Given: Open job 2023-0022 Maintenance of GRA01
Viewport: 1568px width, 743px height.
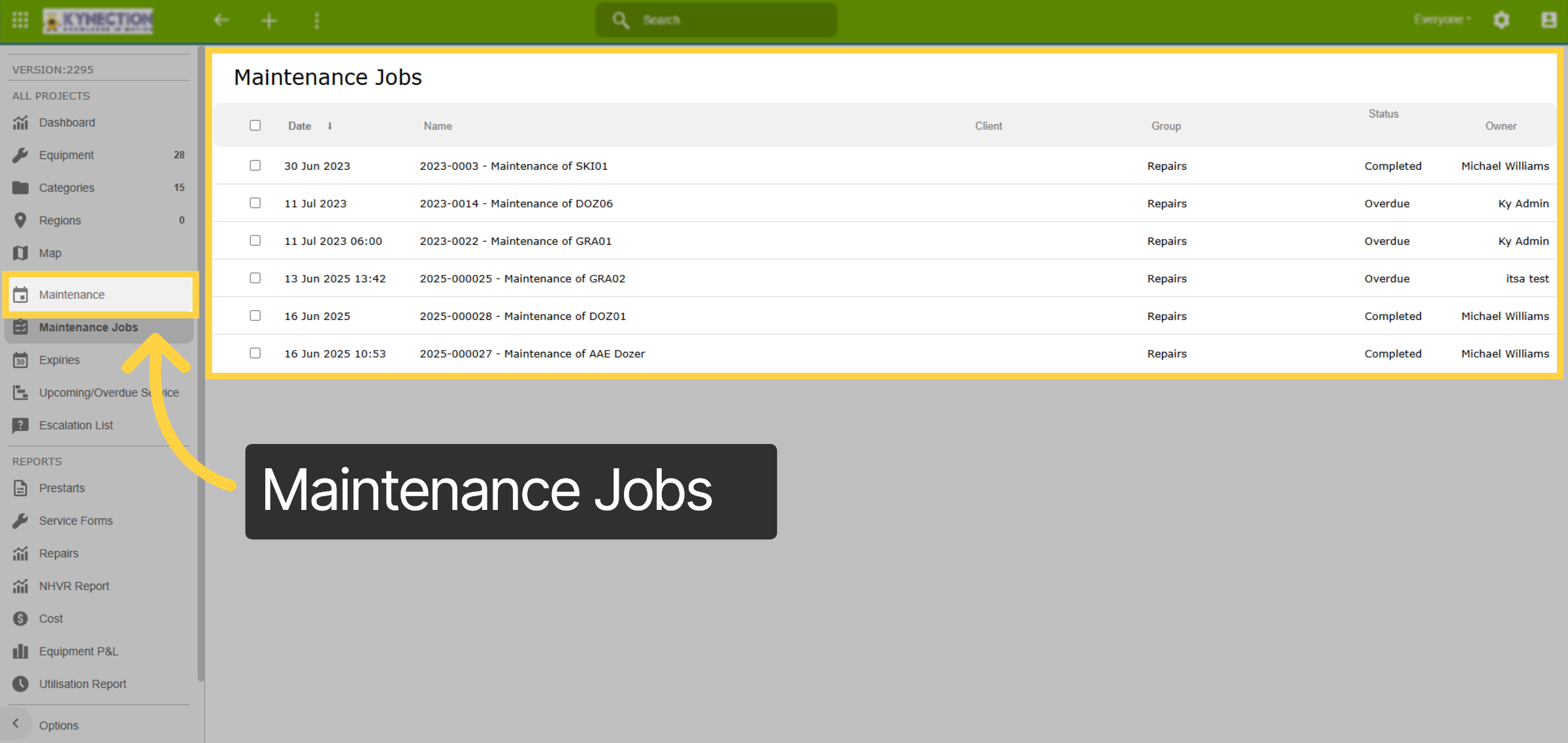Looking at the screenshot, I should click(515, 242).
